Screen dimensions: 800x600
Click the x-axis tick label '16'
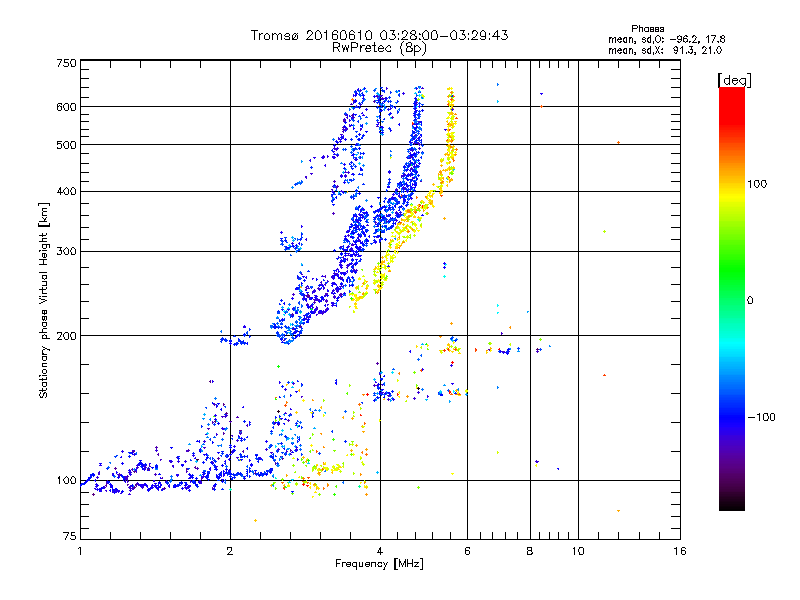click(680, 551)
